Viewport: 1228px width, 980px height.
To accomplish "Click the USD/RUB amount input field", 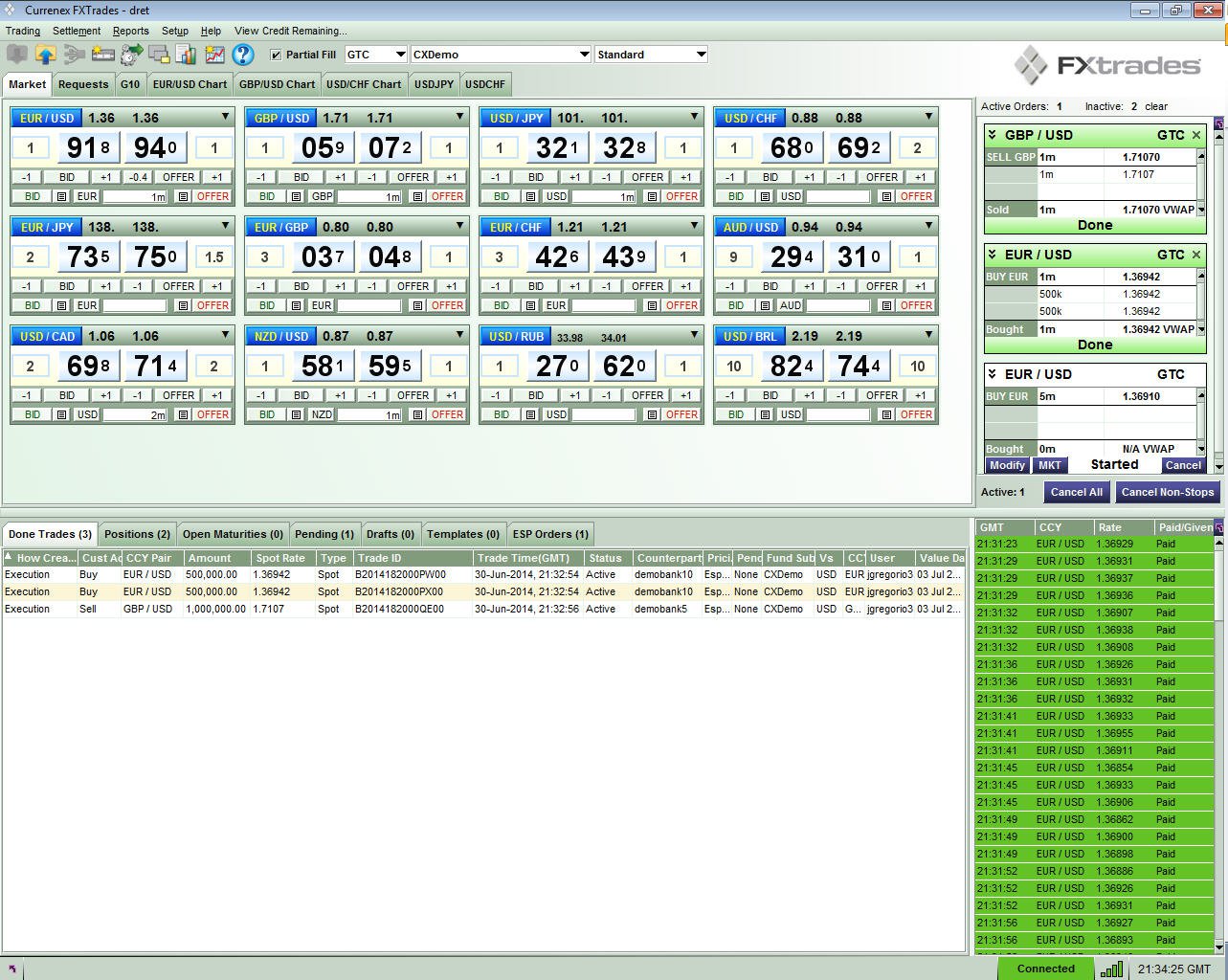I will [603, 414].
